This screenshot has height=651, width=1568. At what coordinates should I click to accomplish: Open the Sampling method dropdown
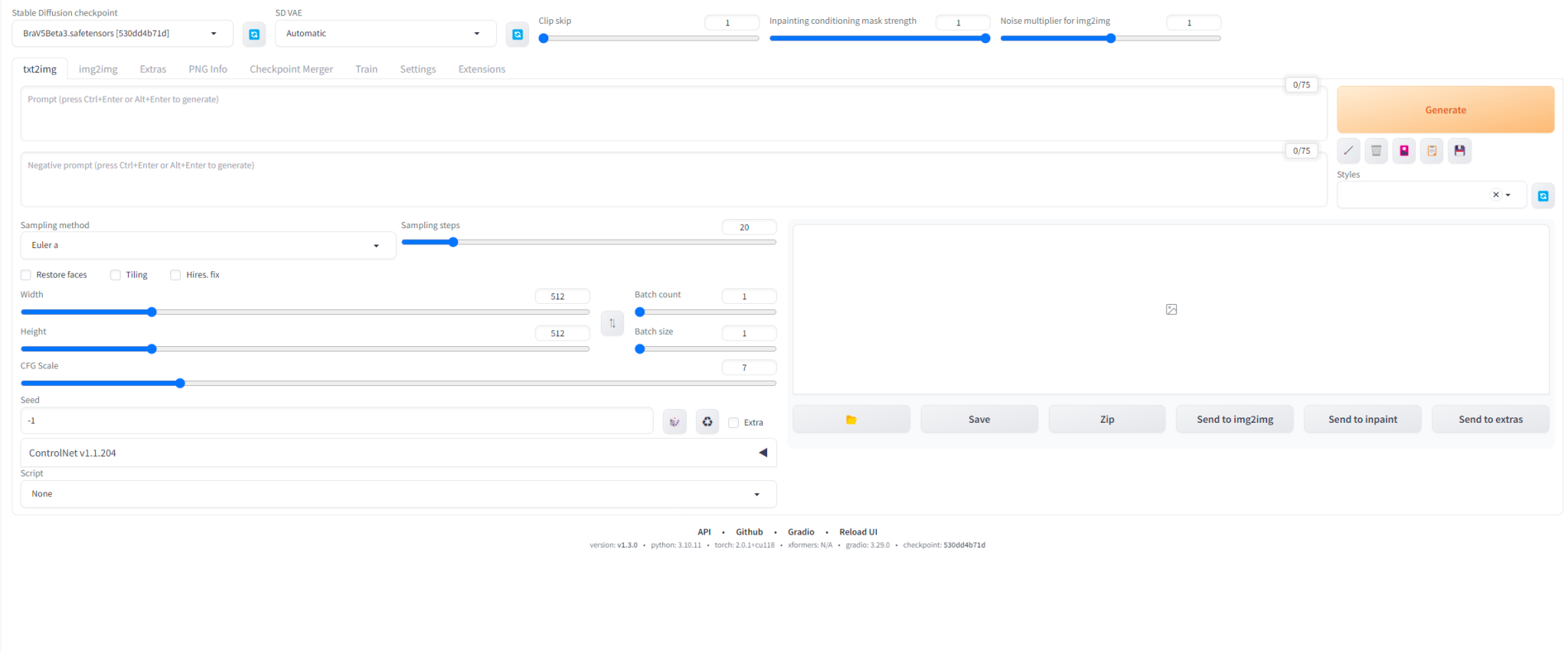[207, 246]
